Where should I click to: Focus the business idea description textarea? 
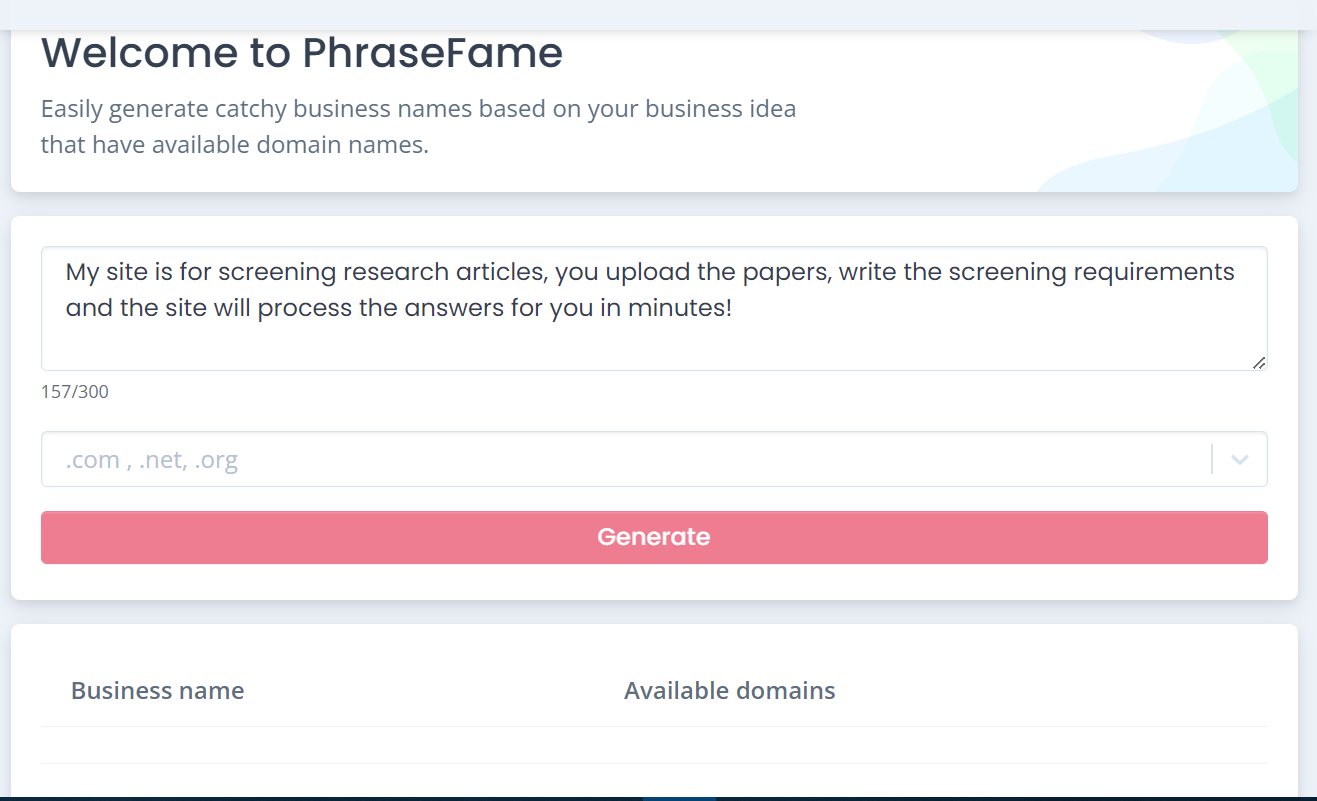click(654, 340)
